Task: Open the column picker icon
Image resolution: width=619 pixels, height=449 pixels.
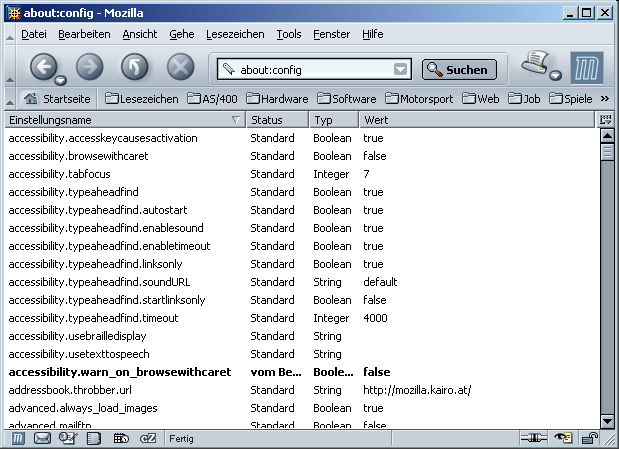Action: (x=606, y=120)
